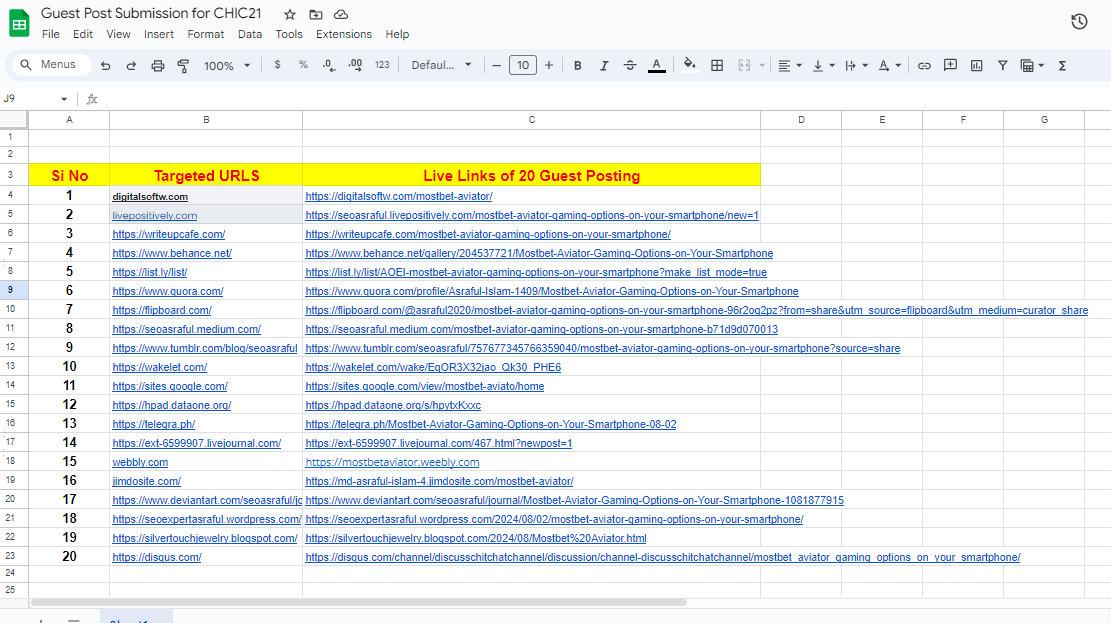This screenshot has width=1111, height=623.
Task: Toggle bold formatting
Action: (x=577, y=66)
